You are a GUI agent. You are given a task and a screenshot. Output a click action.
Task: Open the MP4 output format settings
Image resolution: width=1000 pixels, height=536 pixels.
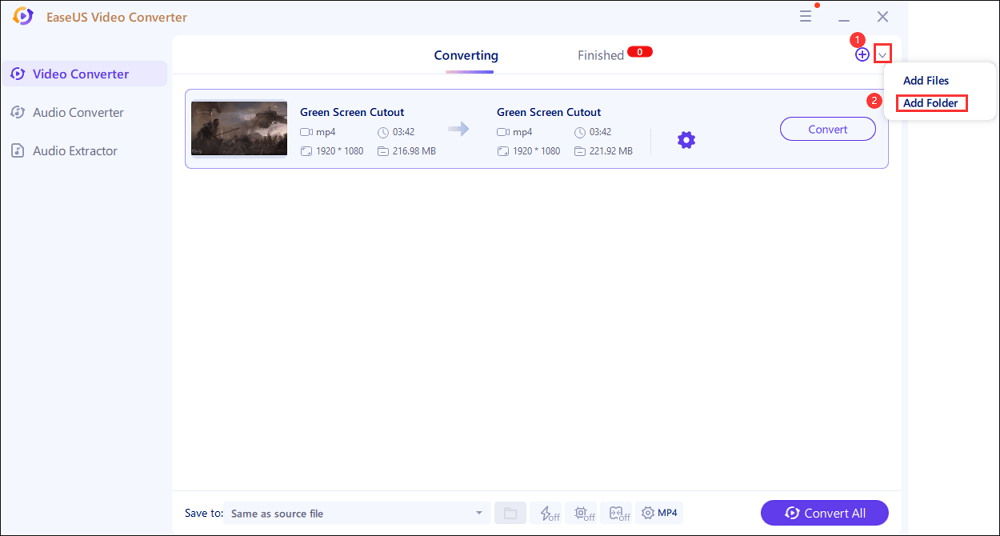(x=660, y=513)
